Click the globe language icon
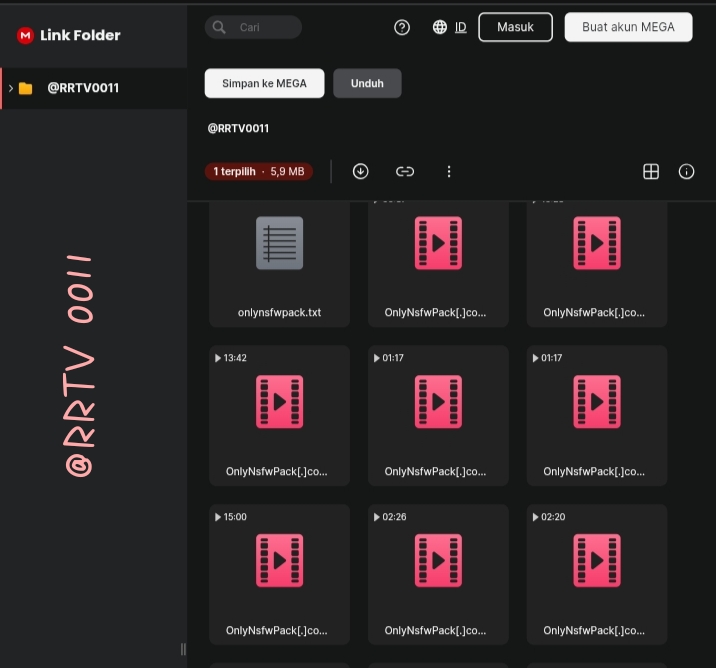The image size is (716, 668). pyautogui.click(x=440, y=27)
